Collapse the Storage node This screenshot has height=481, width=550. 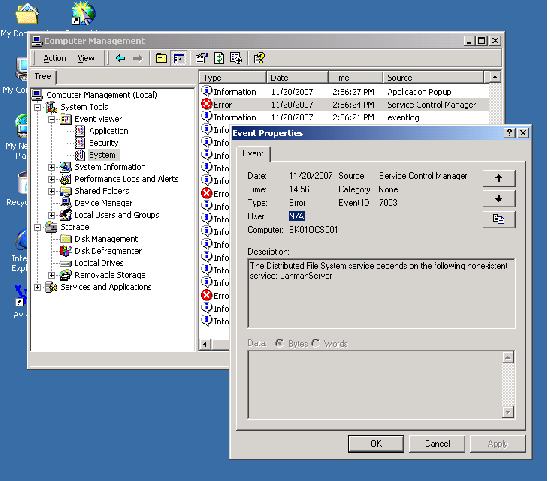pos(38,227)
